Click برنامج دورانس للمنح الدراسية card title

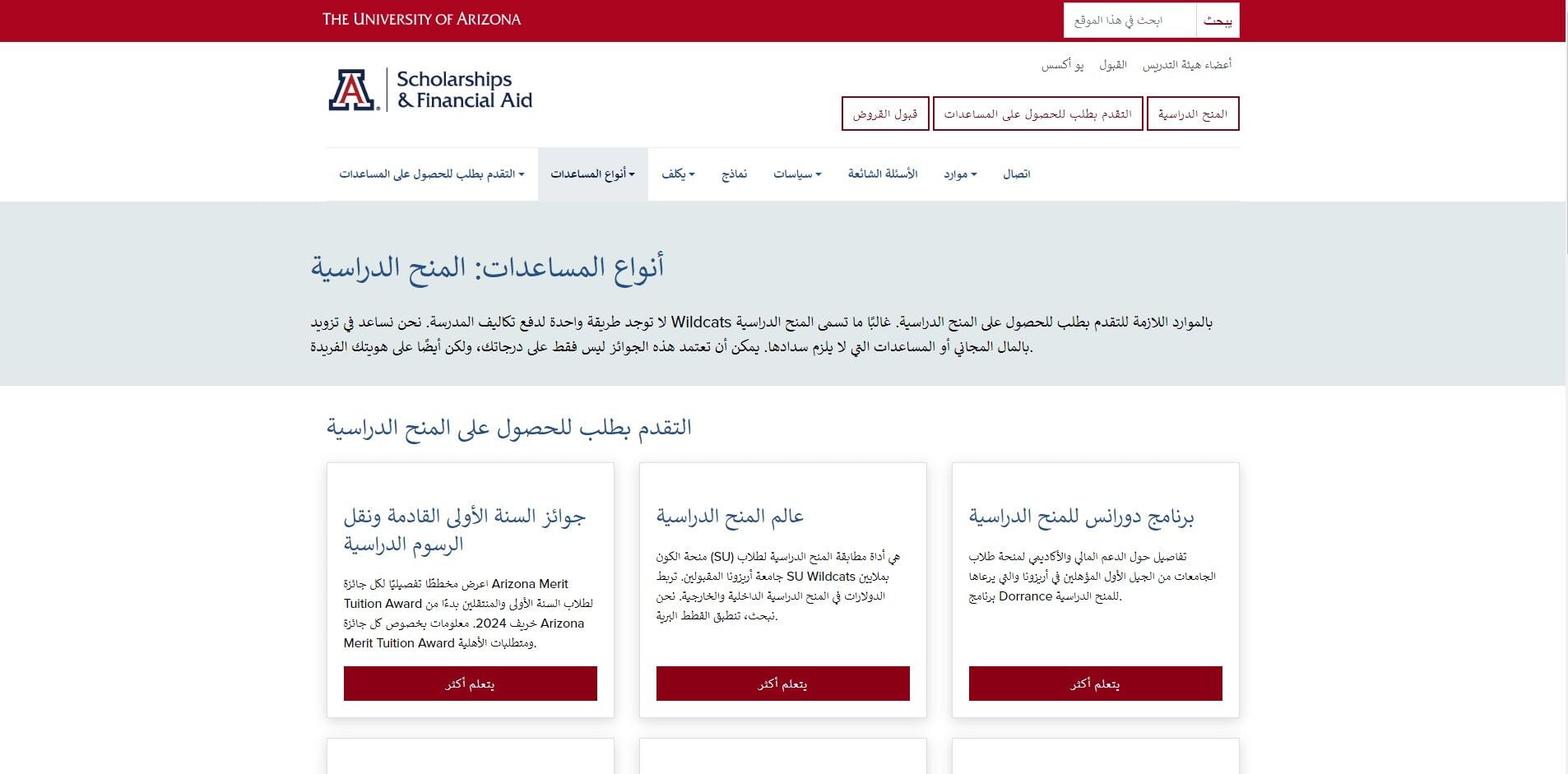click(x=1081, y=517)
